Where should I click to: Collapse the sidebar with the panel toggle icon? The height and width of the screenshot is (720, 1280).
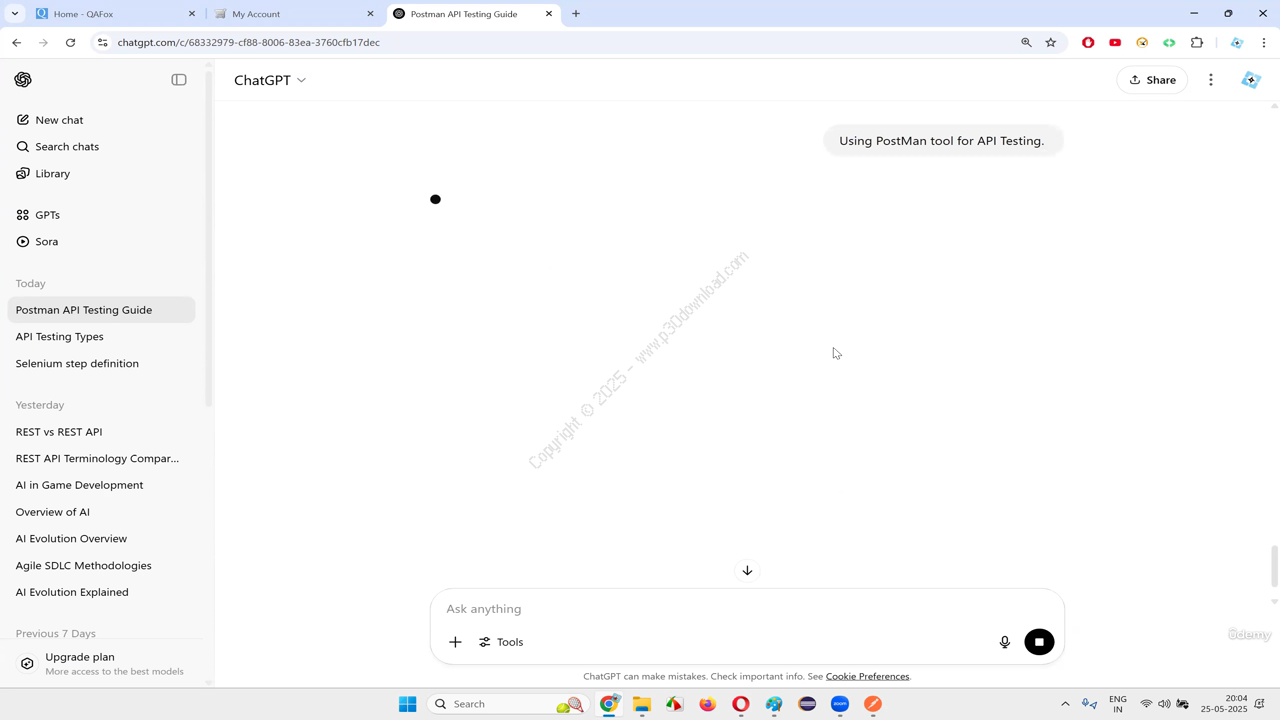tap(179, 80)
